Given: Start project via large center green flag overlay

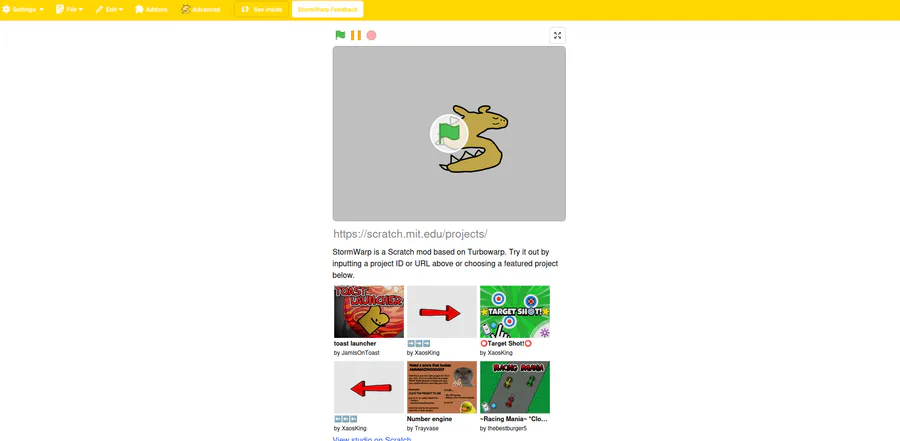Looking at the screenshot, I should tap(449, 133).
